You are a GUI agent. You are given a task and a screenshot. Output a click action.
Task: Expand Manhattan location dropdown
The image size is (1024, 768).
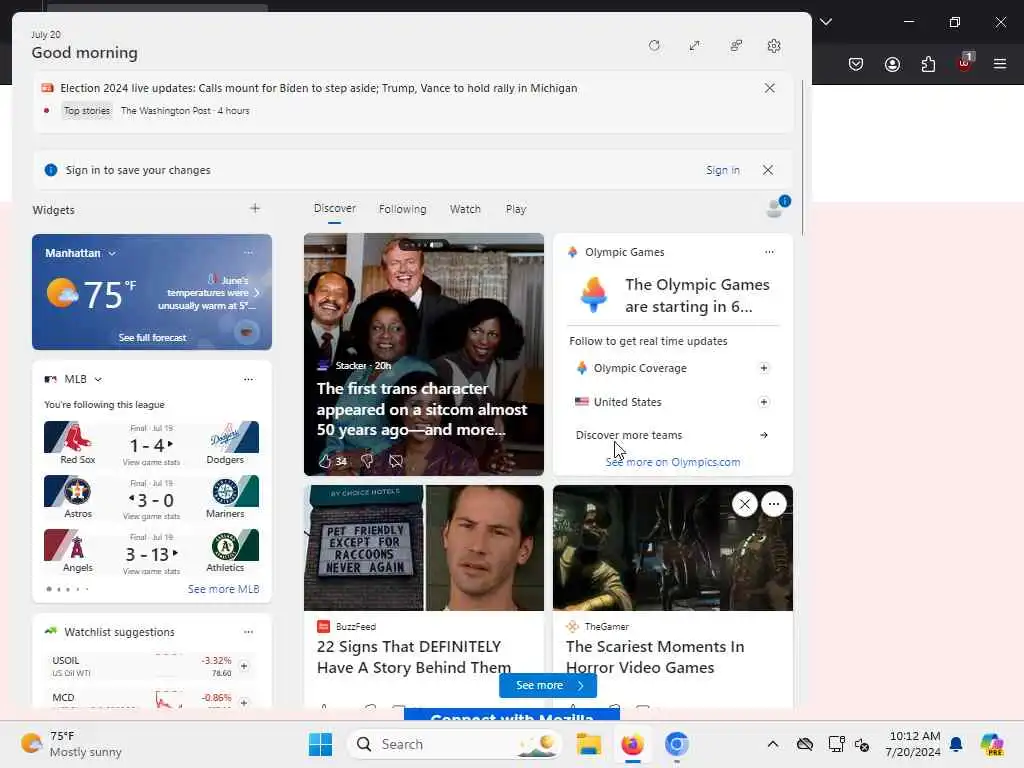pyautogui.click(x=112, y=253)
